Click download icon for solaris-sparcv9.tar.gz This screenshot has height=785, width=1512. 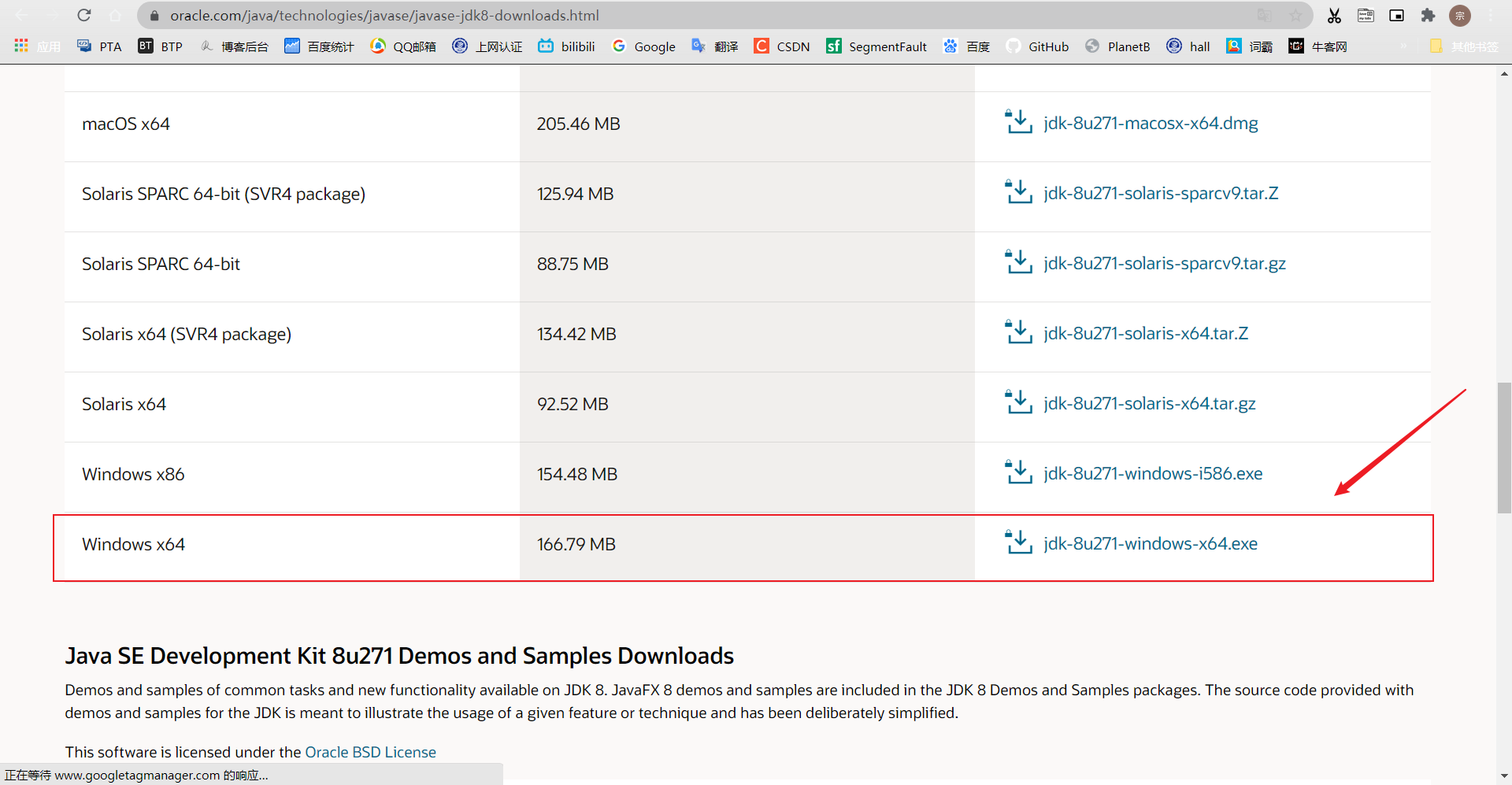click(1018, 262)
